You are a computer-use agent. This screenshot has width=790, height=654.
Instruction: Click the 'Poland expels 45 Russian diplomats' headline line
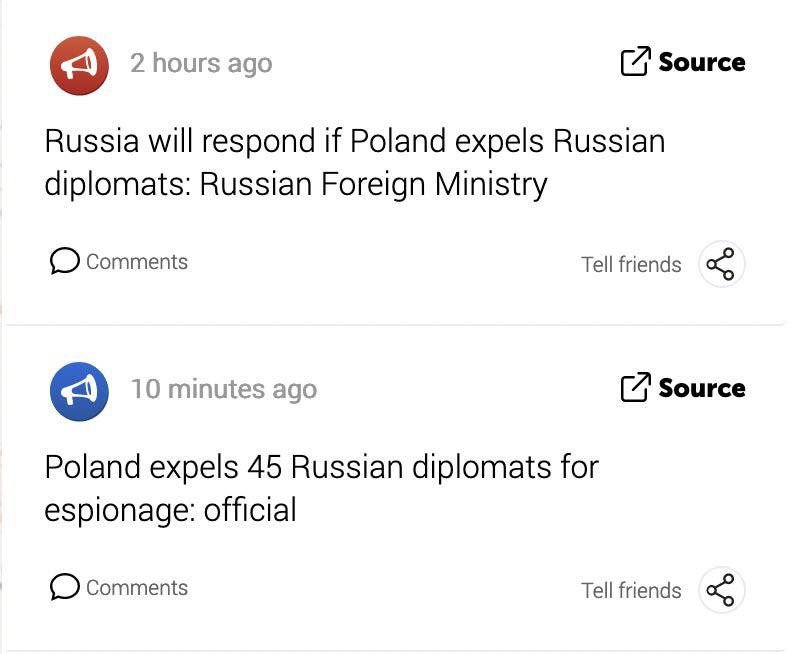321,467
